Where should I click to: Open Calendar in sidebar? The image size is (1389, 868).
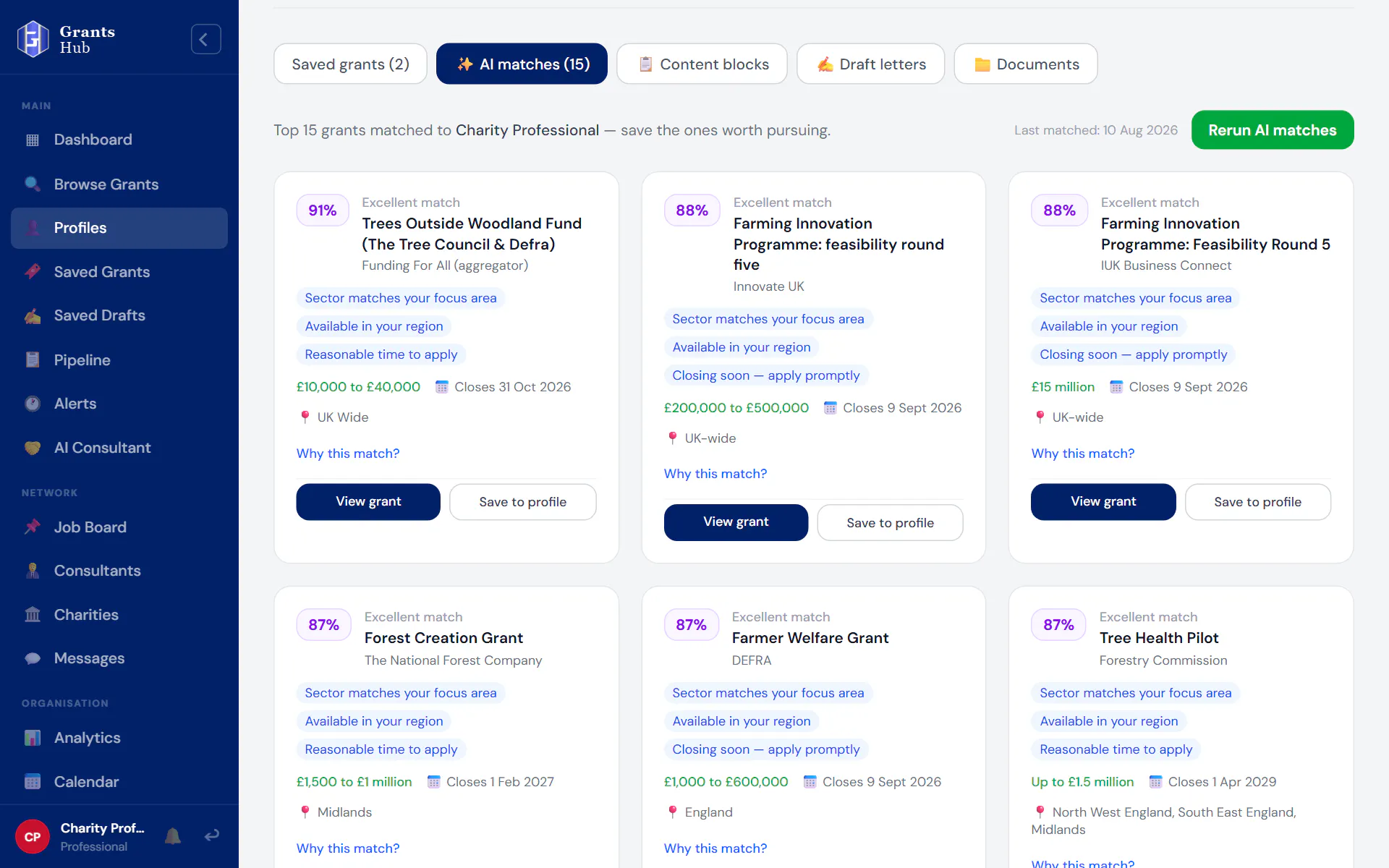119,782
